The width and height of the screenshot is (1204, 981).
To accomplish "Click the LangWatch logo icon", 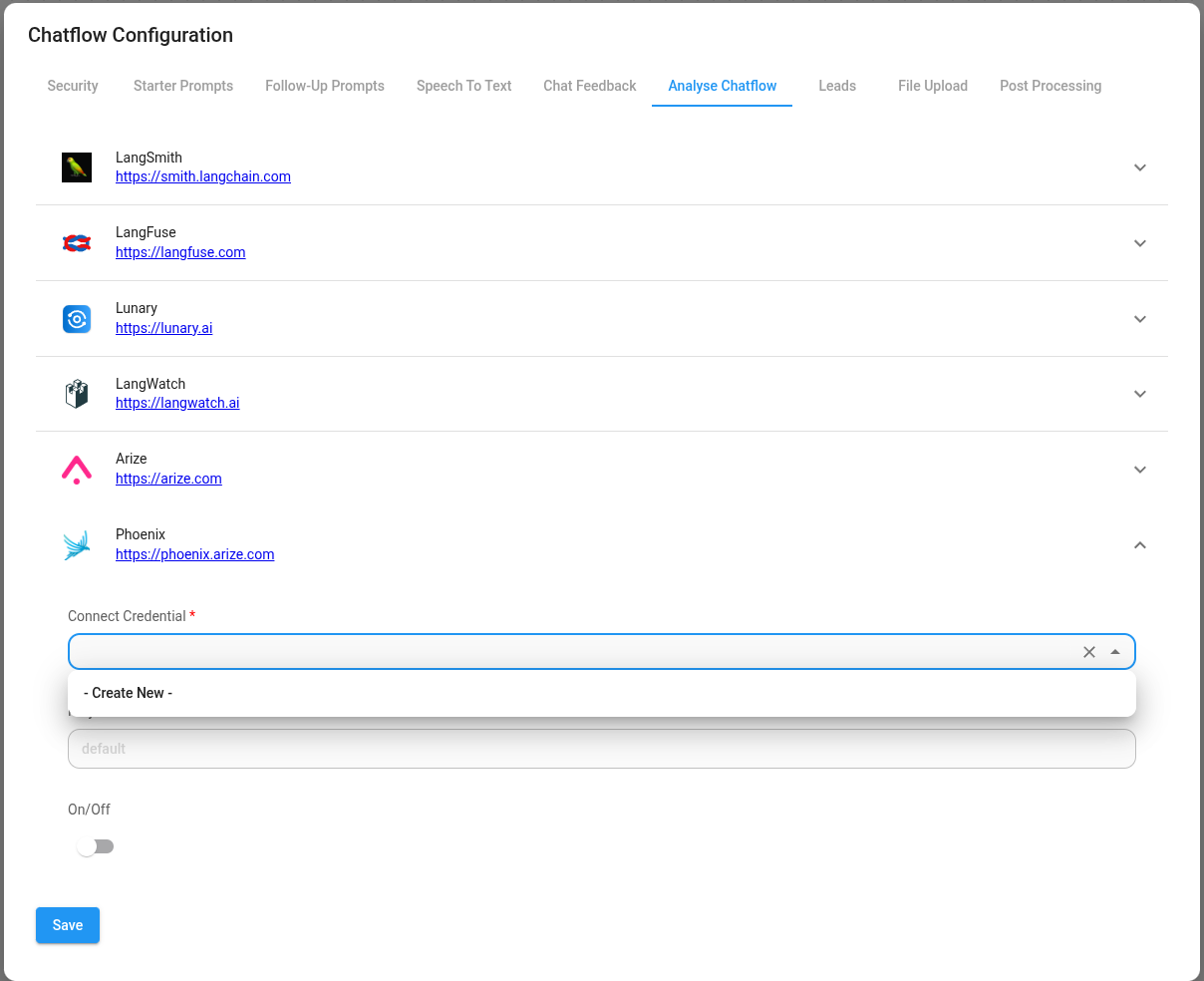I will click(x=77, y=393).
